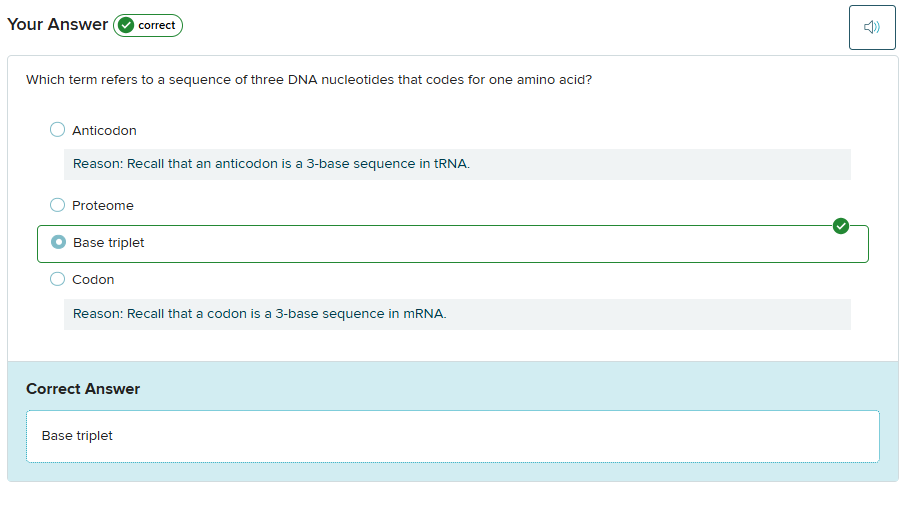Select the Proteome radio button
Image resolution: width=900 pixels, height=507 pixels.
tap(57, 205)
